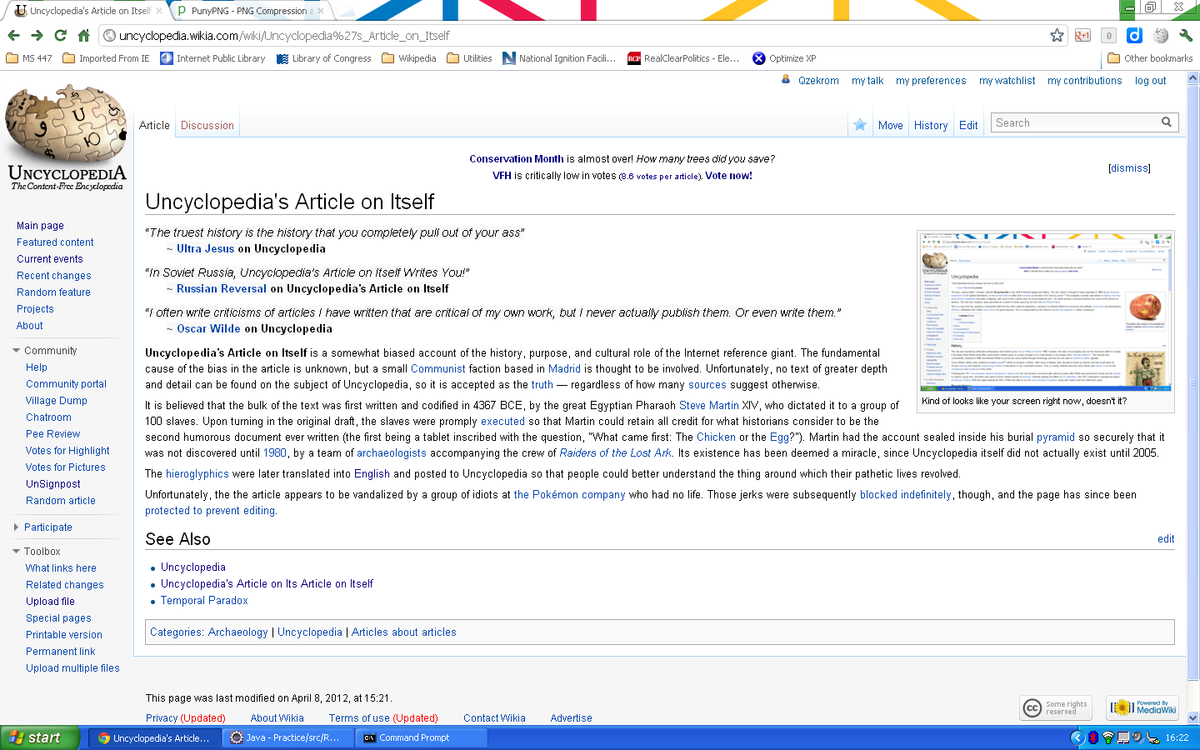The height and width of the screenshot is (750, 1200).
Task: Toggle the bookmark star in address bar
Action: coord(1057,34)
